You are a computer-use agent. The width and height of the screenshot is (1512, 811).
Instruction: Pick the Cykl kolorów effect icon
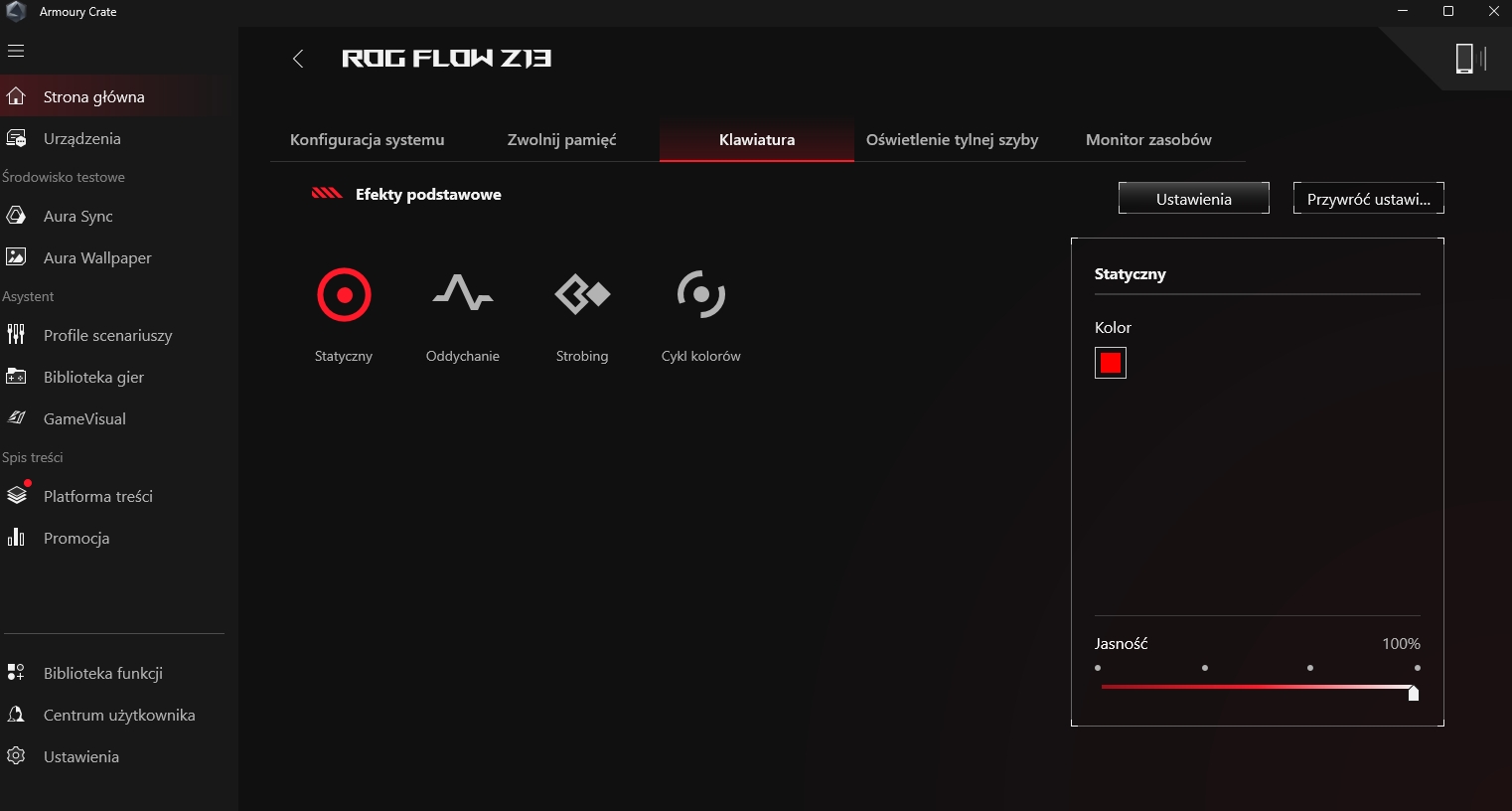coord(701,295)
